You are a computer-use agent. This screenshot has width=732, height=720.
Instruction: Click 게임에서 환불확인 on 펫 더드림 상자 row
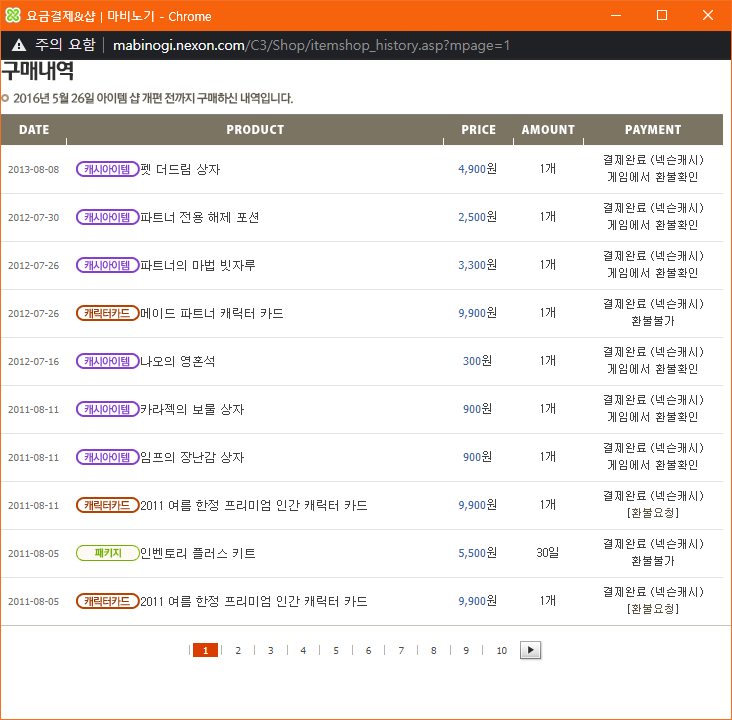(x=653, y=177)
